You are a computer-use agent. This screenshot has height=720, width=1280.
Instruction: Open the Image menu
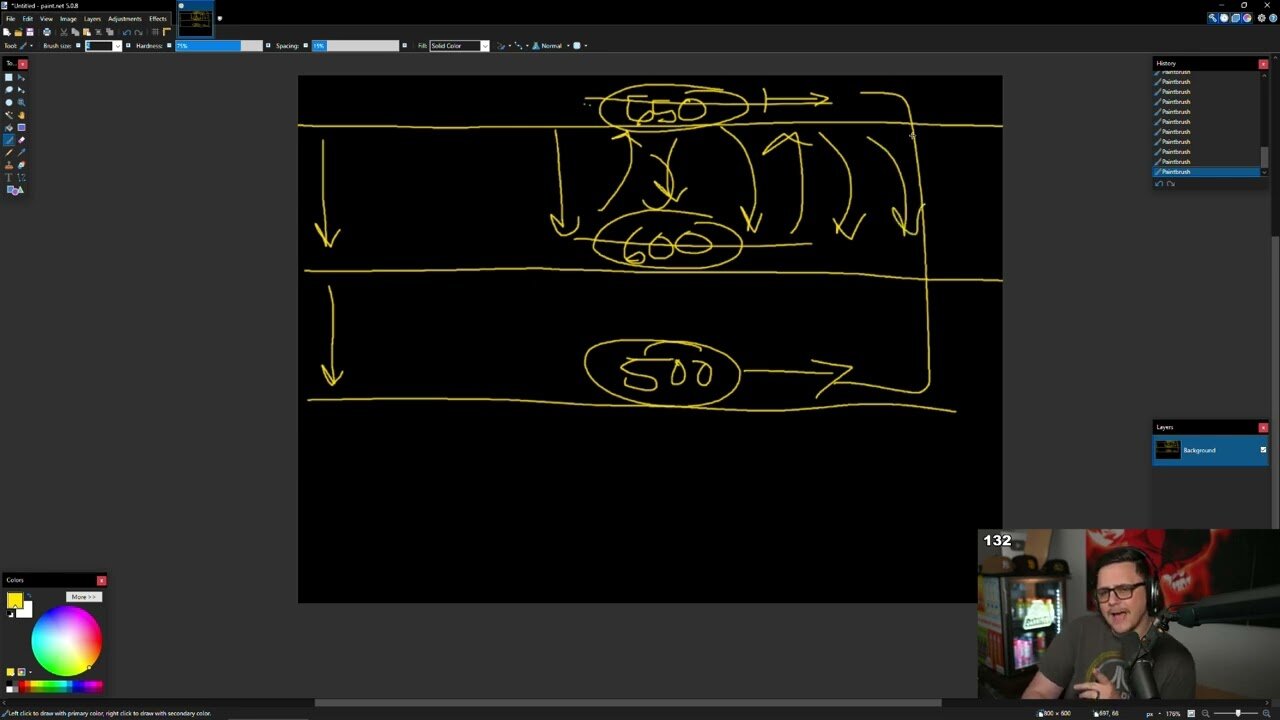(x=68, y=19)
